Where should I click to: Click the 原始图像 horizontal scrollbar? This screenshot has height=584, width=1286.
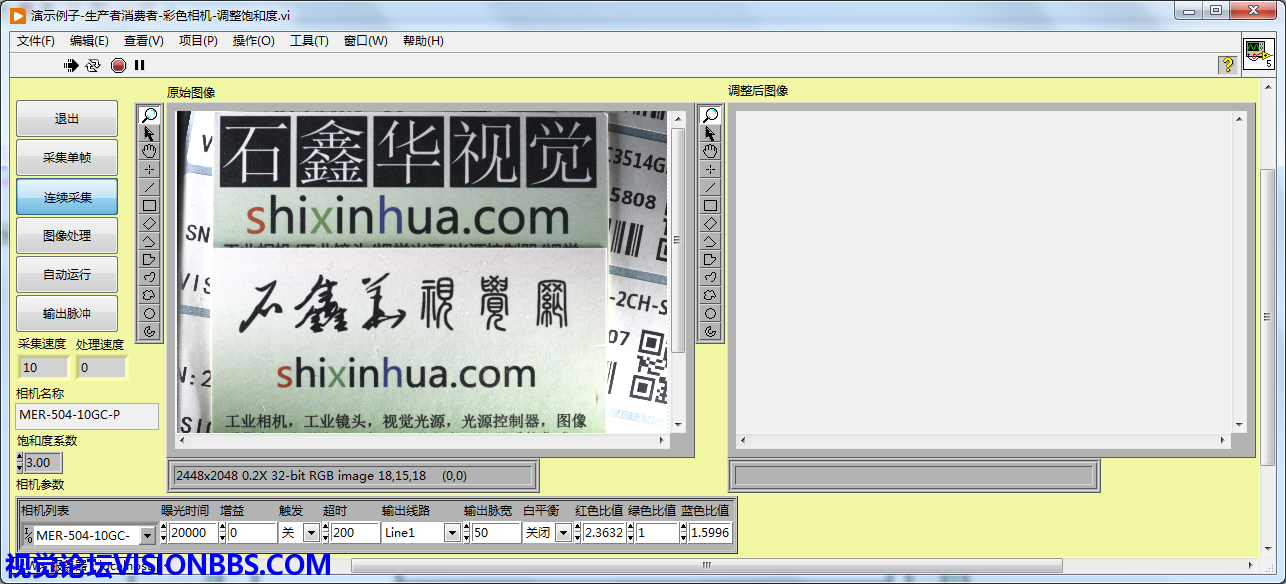pyautogui.click(x=423, y=440)
